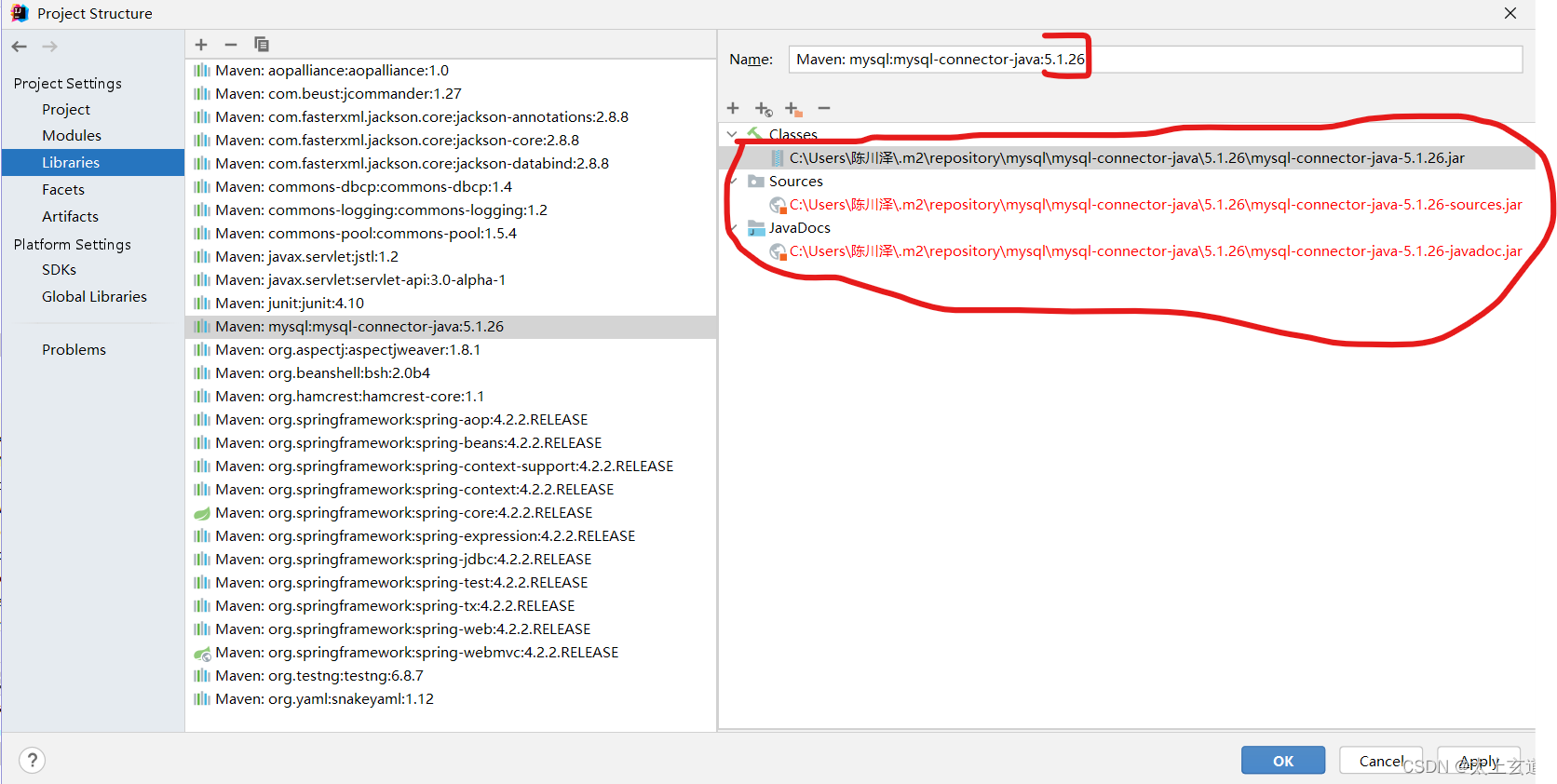Image resolution: width=1557 pixels, height=784 pixels.
Task: Select Maven commons-dbcp:1.4 library
Action: [x=363, y=187]
